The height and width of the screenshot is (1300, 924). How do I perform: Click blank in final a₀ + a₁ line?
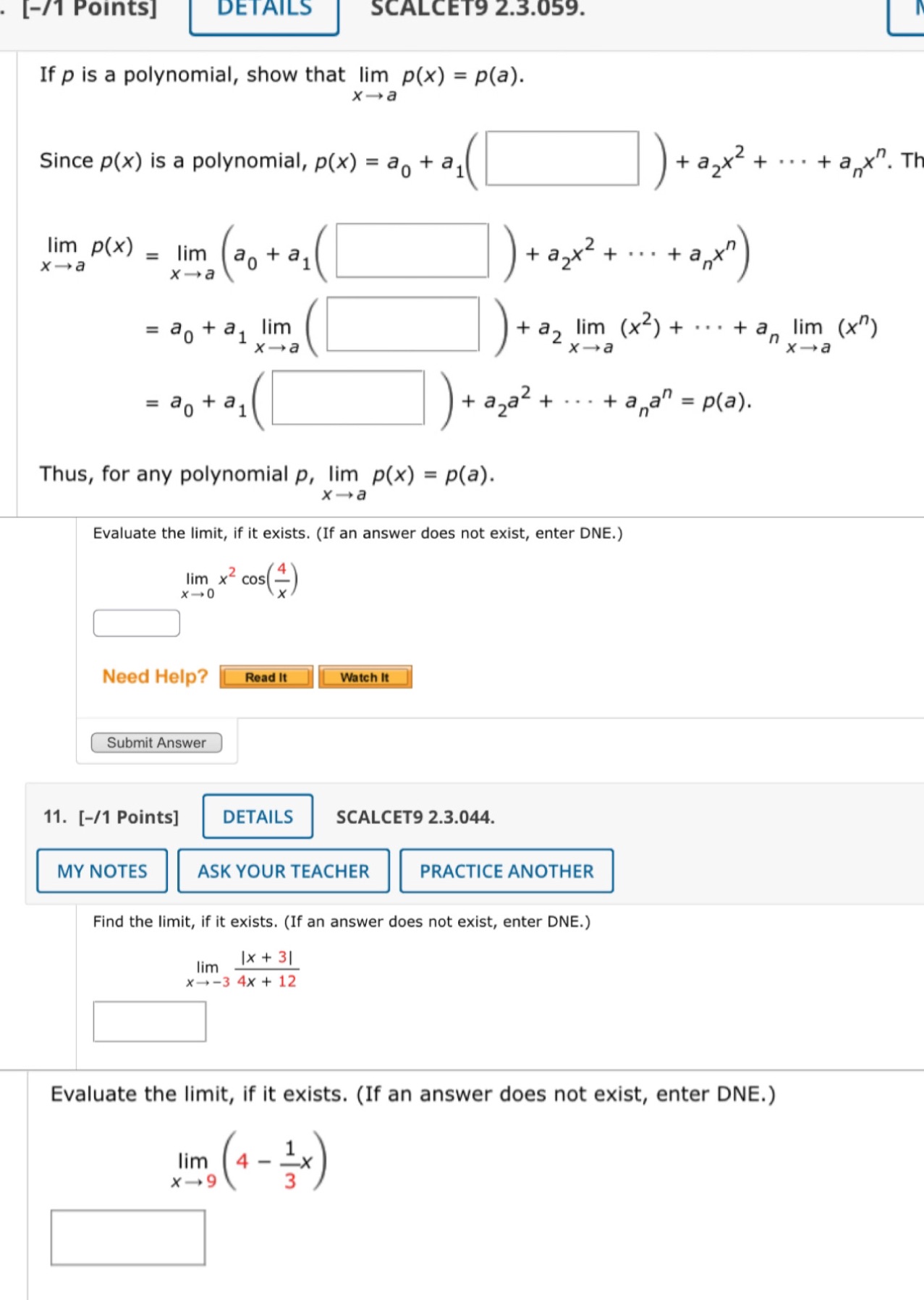click(x=349, y=397)
